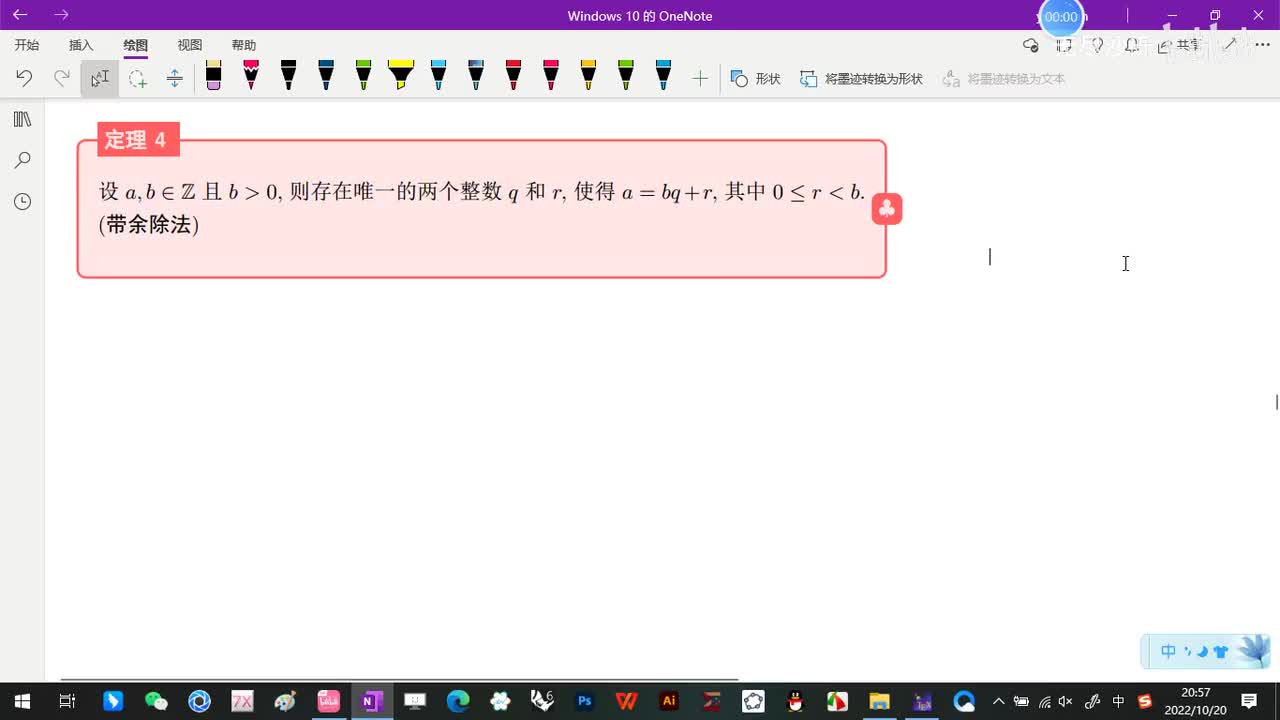The height and width of the screenshot is (720, 1280).
Task: Open File Explorer from the taskbar
Action: [x=879, y=701]
